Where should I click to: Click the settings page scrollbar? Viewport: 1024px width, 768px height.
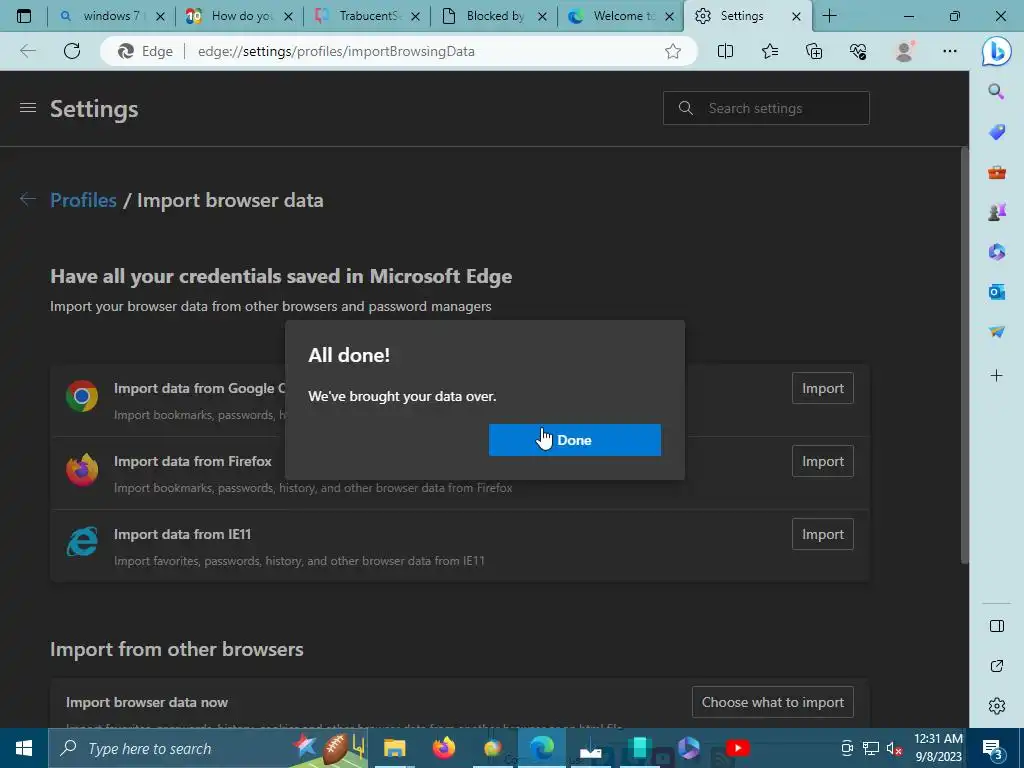965,356
